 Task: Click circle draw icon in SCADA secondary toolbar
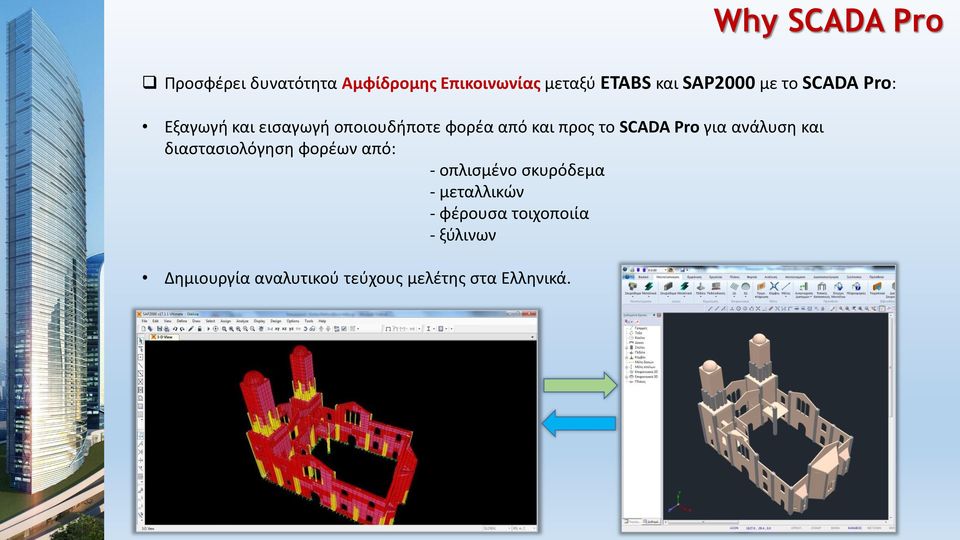coord(738,309)
